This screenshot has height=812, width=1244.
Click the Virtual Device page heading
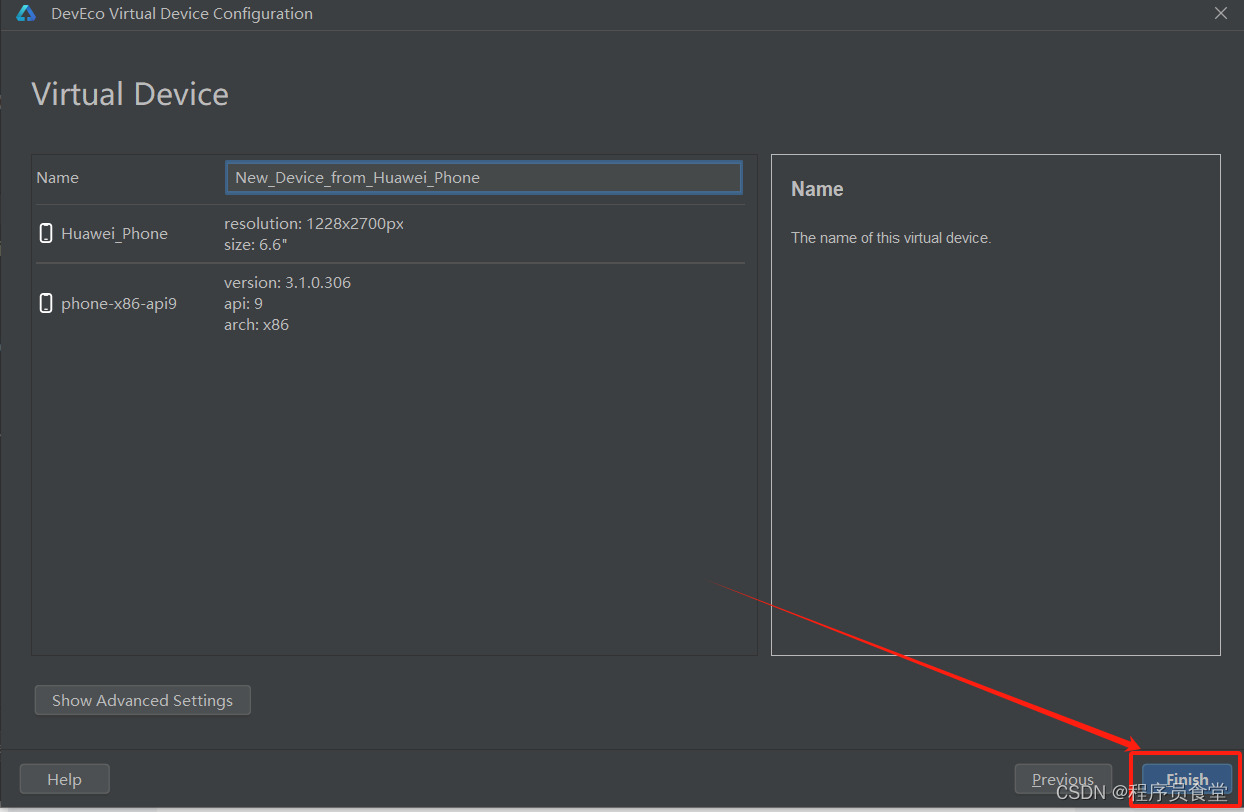point(130,94)
